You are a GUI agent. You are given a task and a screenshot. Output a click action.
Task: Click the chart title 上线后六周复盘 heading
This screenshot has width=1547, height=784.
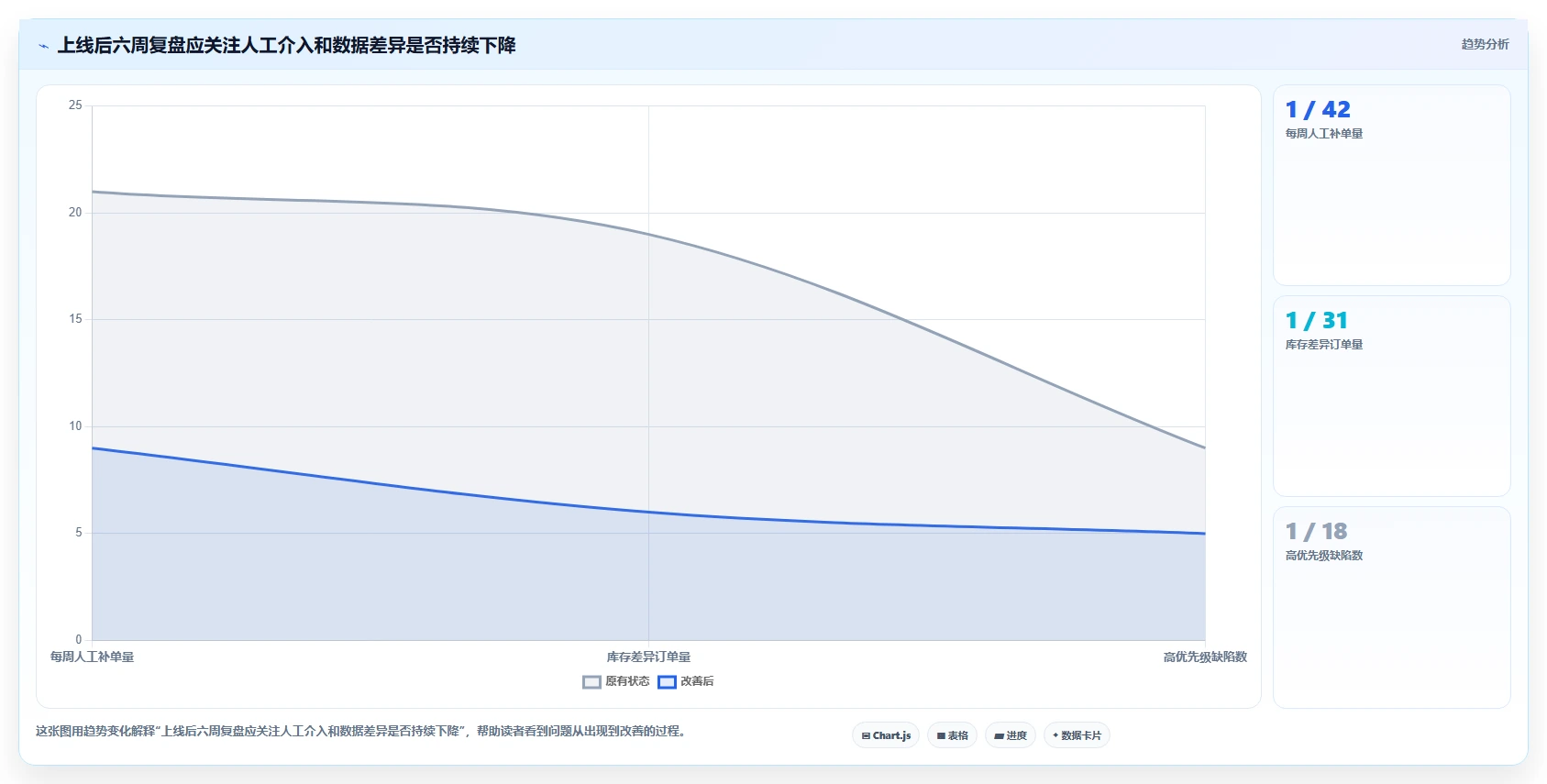point(286,45)
